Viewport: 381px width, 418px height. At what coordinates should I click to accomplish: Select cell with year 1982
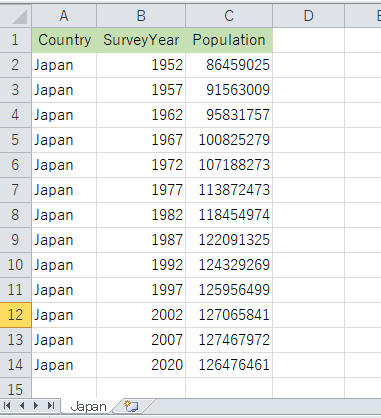point(141,215)
